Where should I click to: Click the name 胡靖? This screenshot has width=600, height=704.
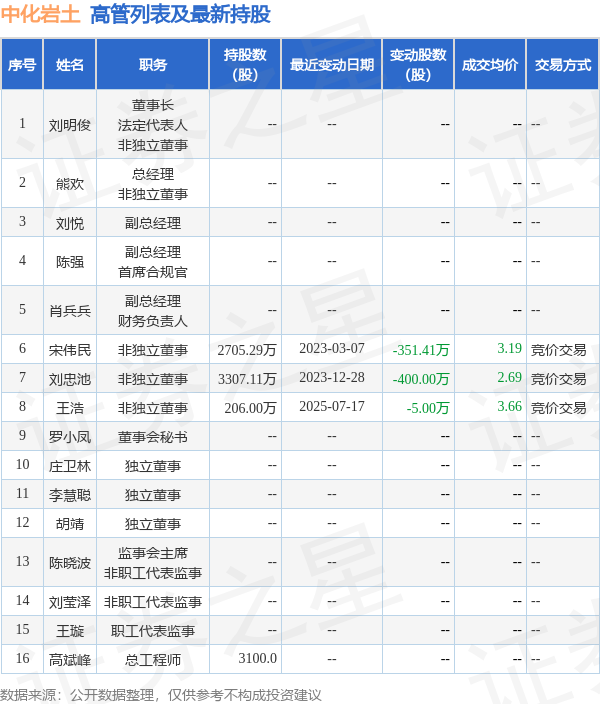coord(70,524)
